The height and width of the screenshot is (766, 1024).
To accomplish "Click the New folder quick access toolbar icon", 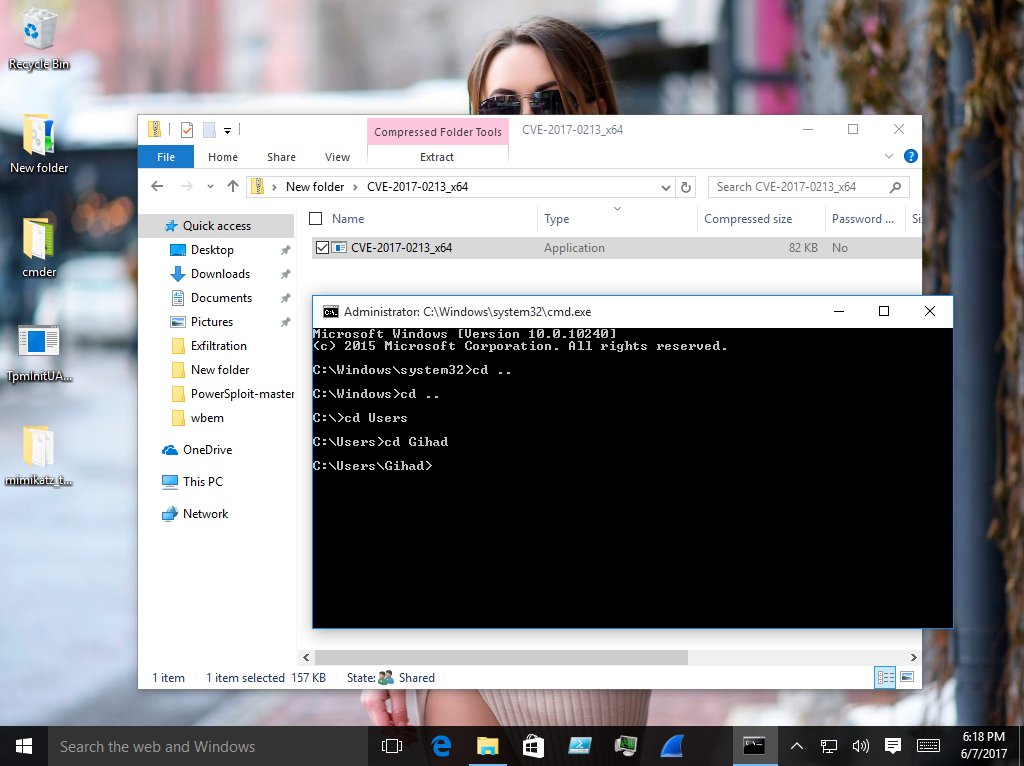I will pyautogui.click(x=209, y=130).
